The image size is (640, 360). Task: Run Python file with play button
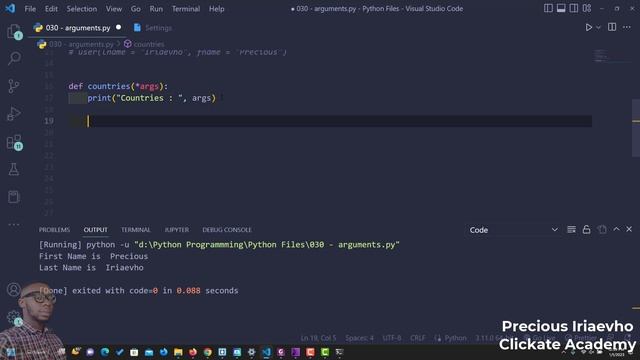[x=589, y=28]
